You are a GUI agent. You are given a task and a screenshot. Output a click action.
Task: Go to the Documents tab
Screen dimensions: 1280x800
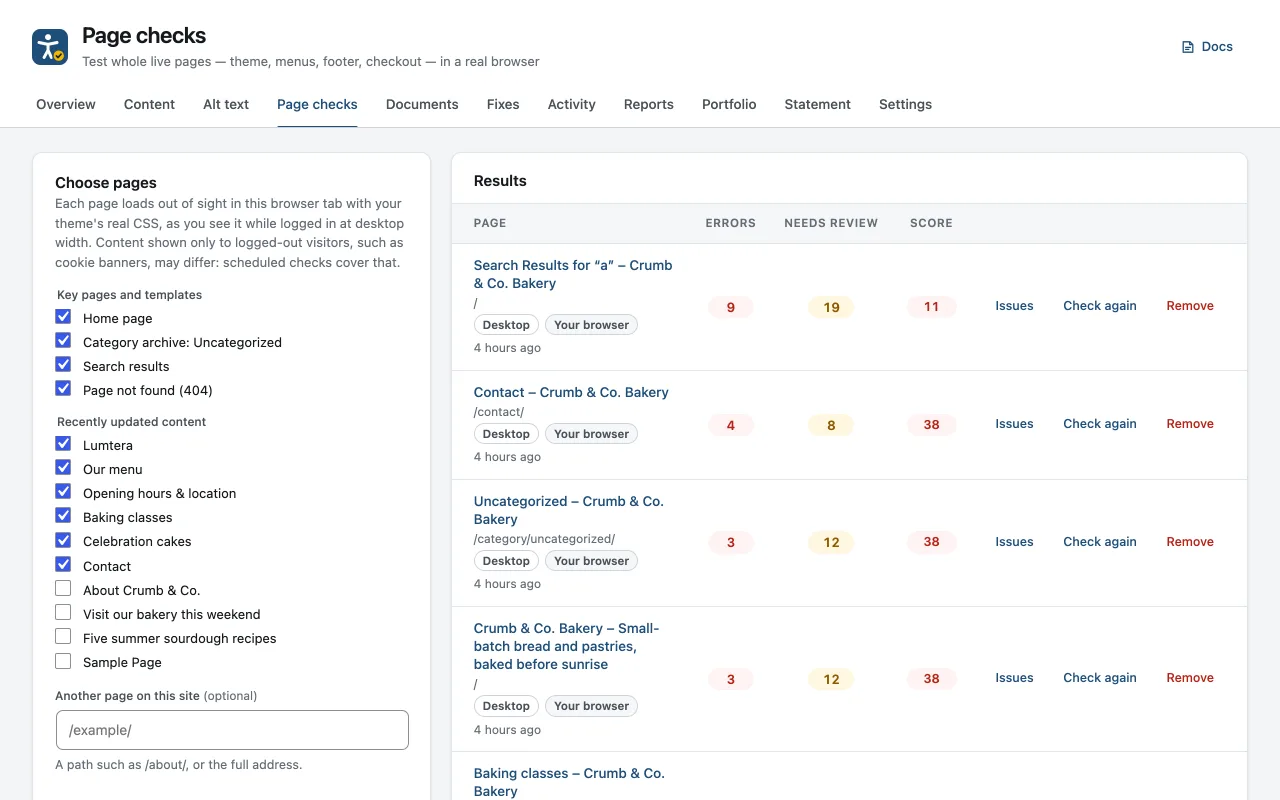pyautogui.click(x=422, y=104)
